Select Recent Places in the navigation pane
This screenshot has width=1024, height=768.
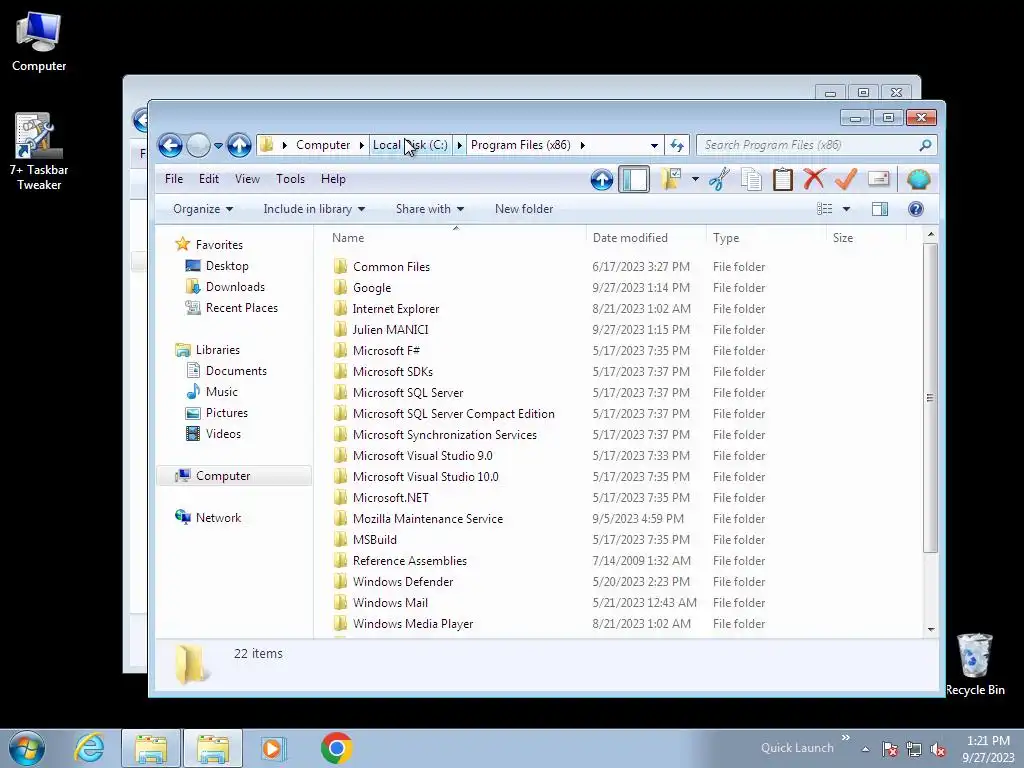pos(242,308)
